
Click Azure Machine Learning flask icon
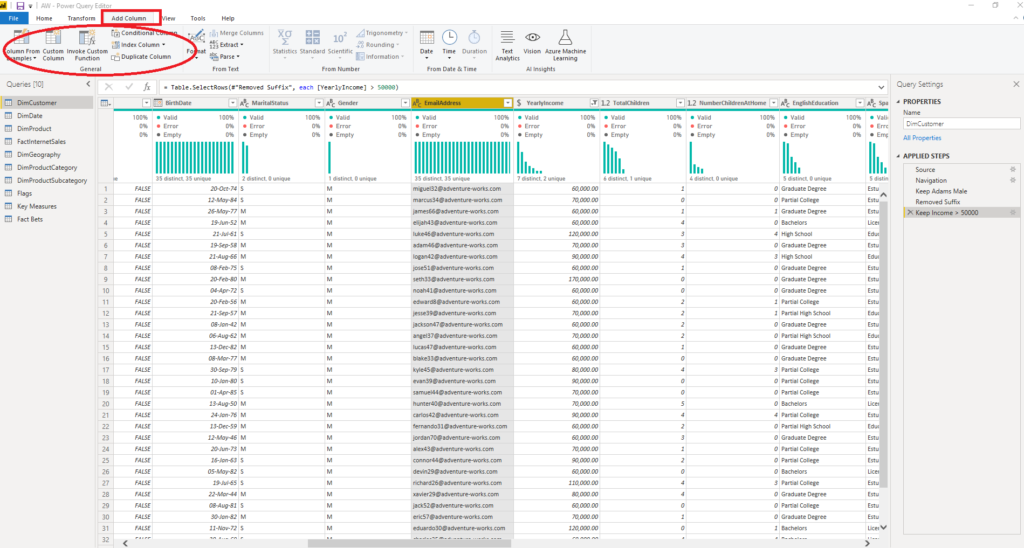[x=565, y=37]
